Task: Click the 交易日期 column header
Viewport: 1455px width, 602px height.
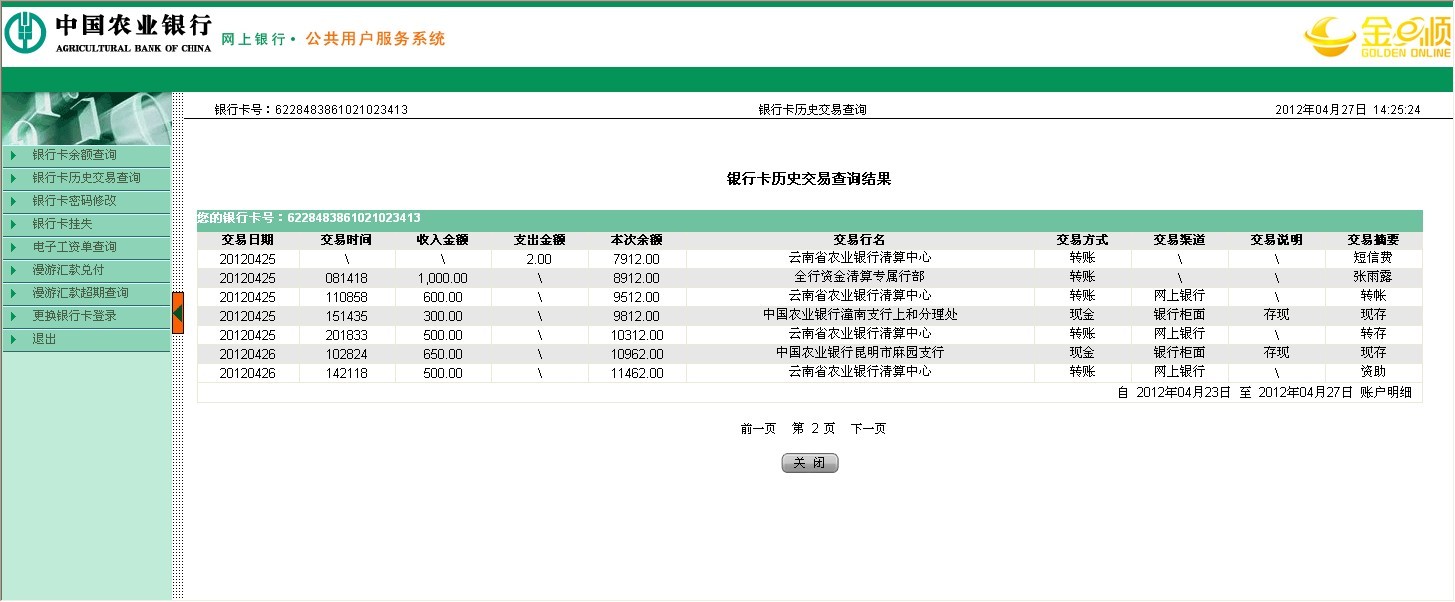Action: pyautogui.click(x=247, y=240)
